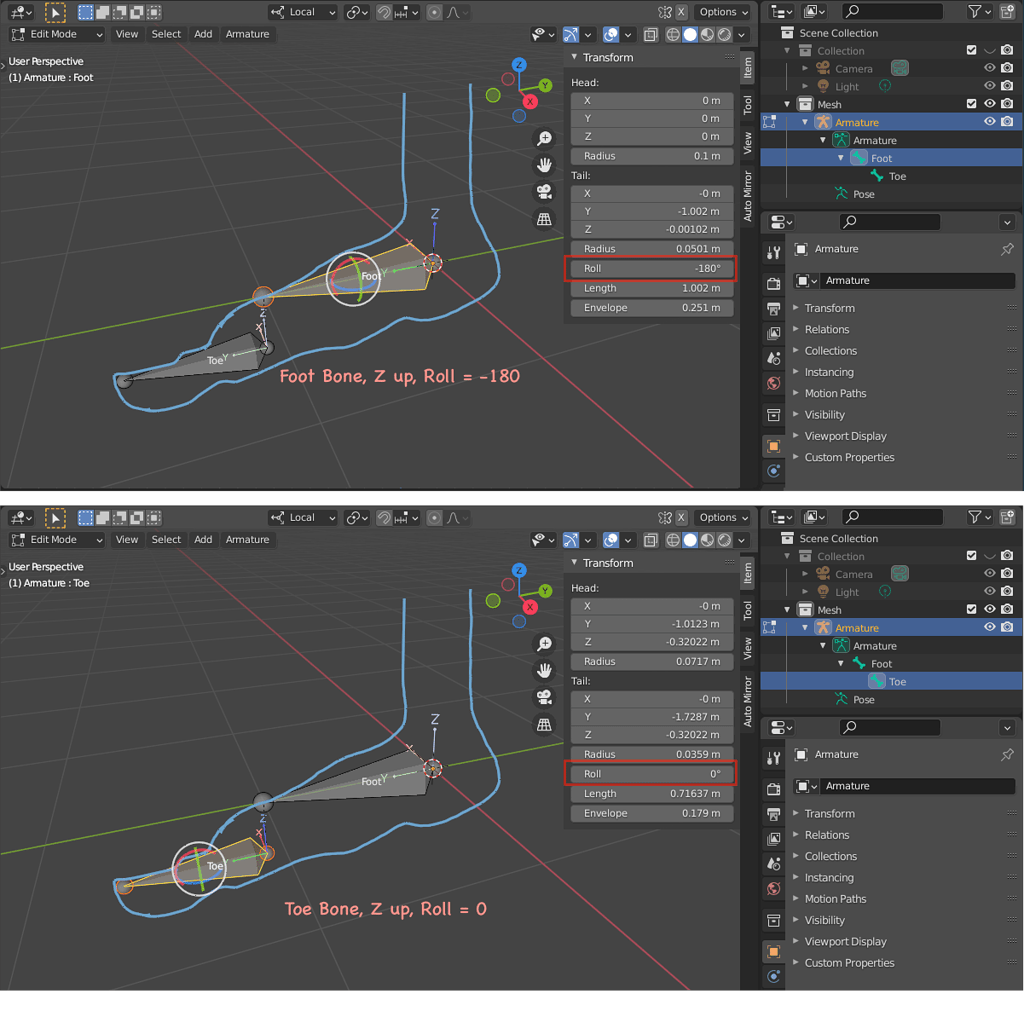Viewport: 1024px width, 1011px height.
Task: Uncheck the Mesh collection checkbox
Action: pos(971,103)
